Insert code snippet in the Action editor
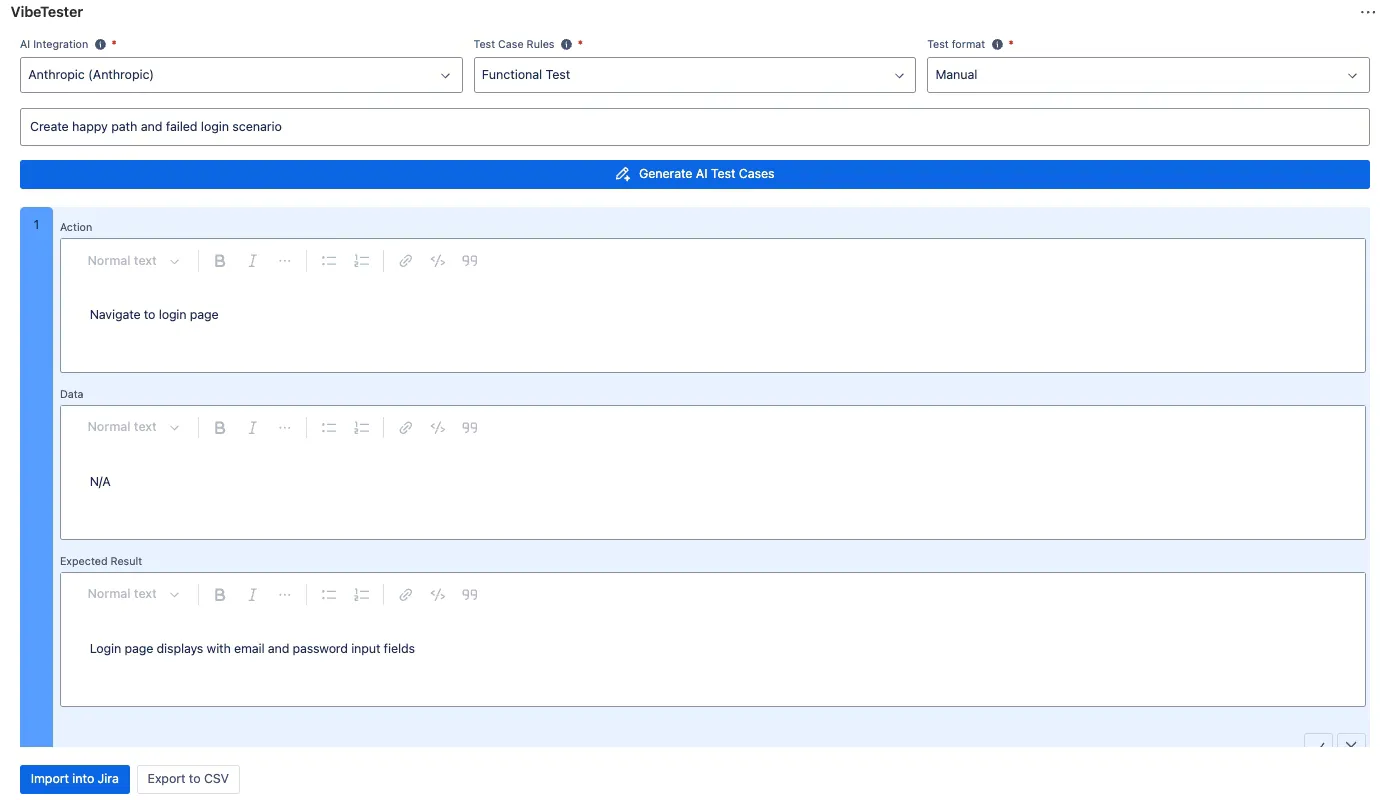Screen dimensions: 1400x800 tap(437, 261)
